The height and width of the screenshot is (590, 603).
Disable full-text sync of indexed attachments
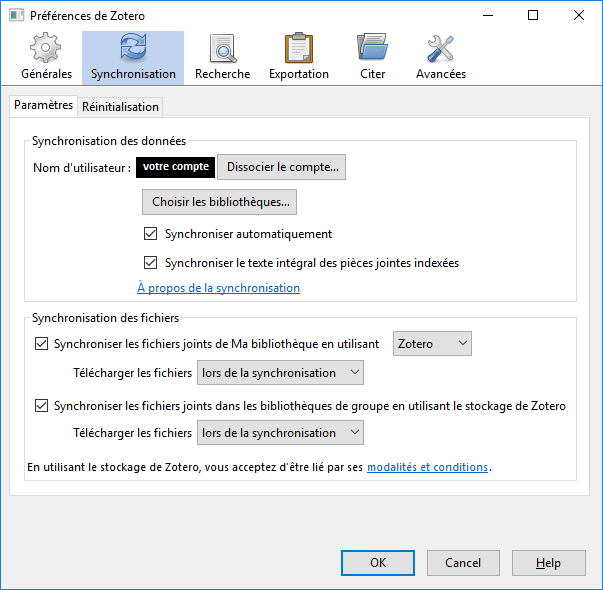(151, 264)
